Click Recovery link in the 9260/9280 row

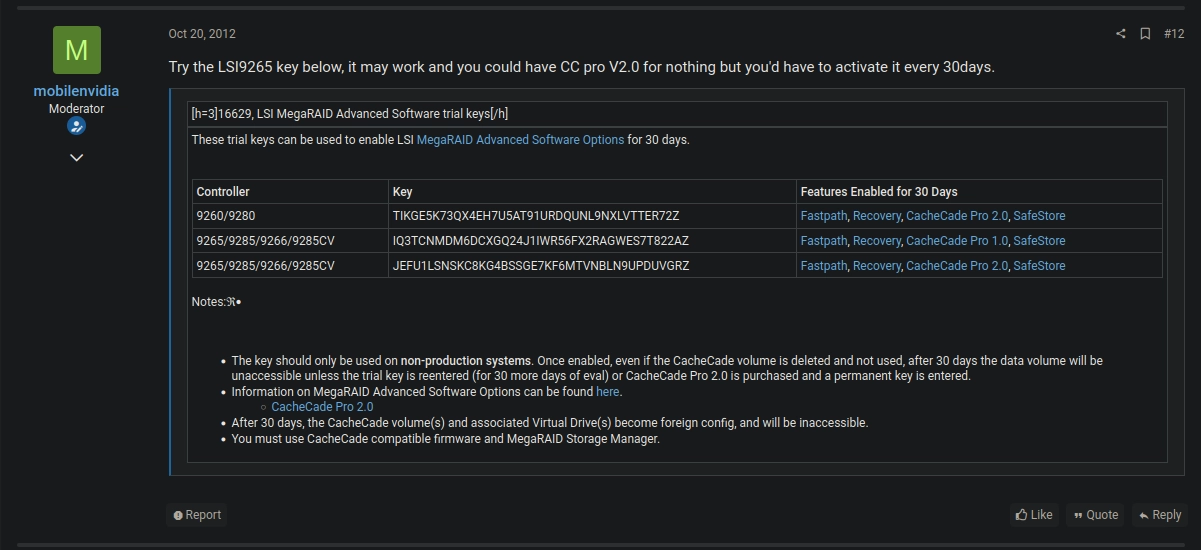pos(876,216)
